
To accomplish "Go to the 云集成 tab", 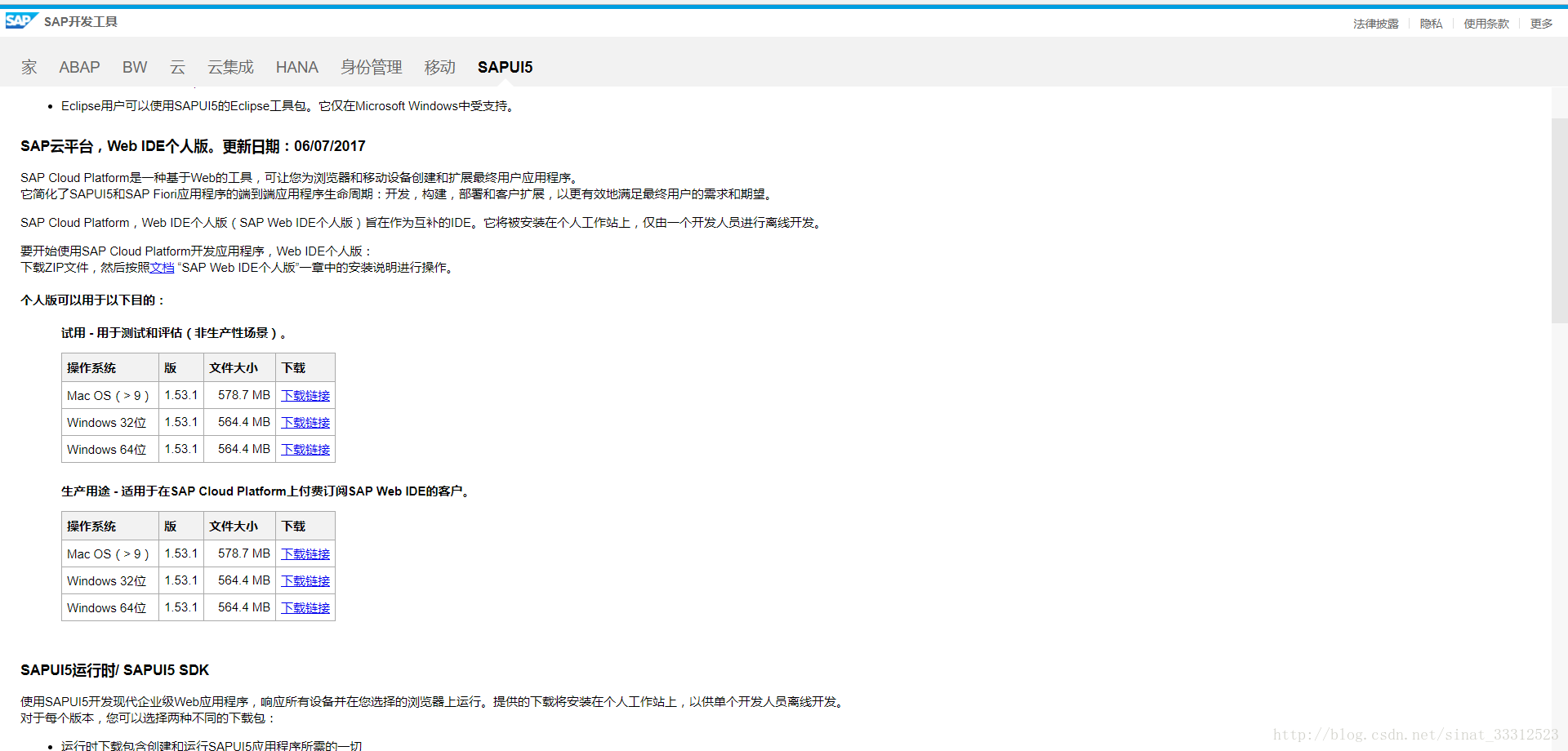I will tap(230, 67).
